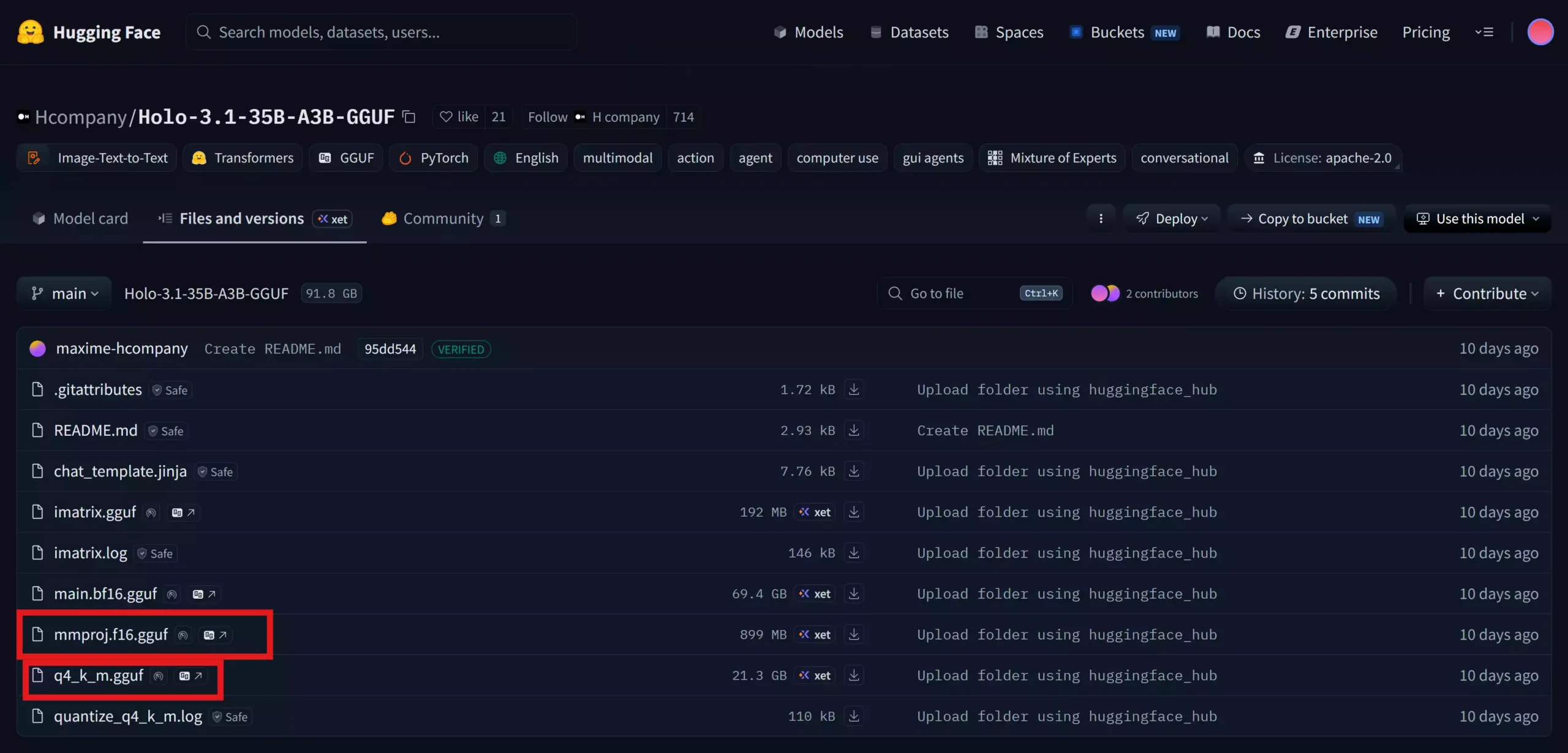
Task: Download imatrix.log via download icon
Action: point(854,553)
